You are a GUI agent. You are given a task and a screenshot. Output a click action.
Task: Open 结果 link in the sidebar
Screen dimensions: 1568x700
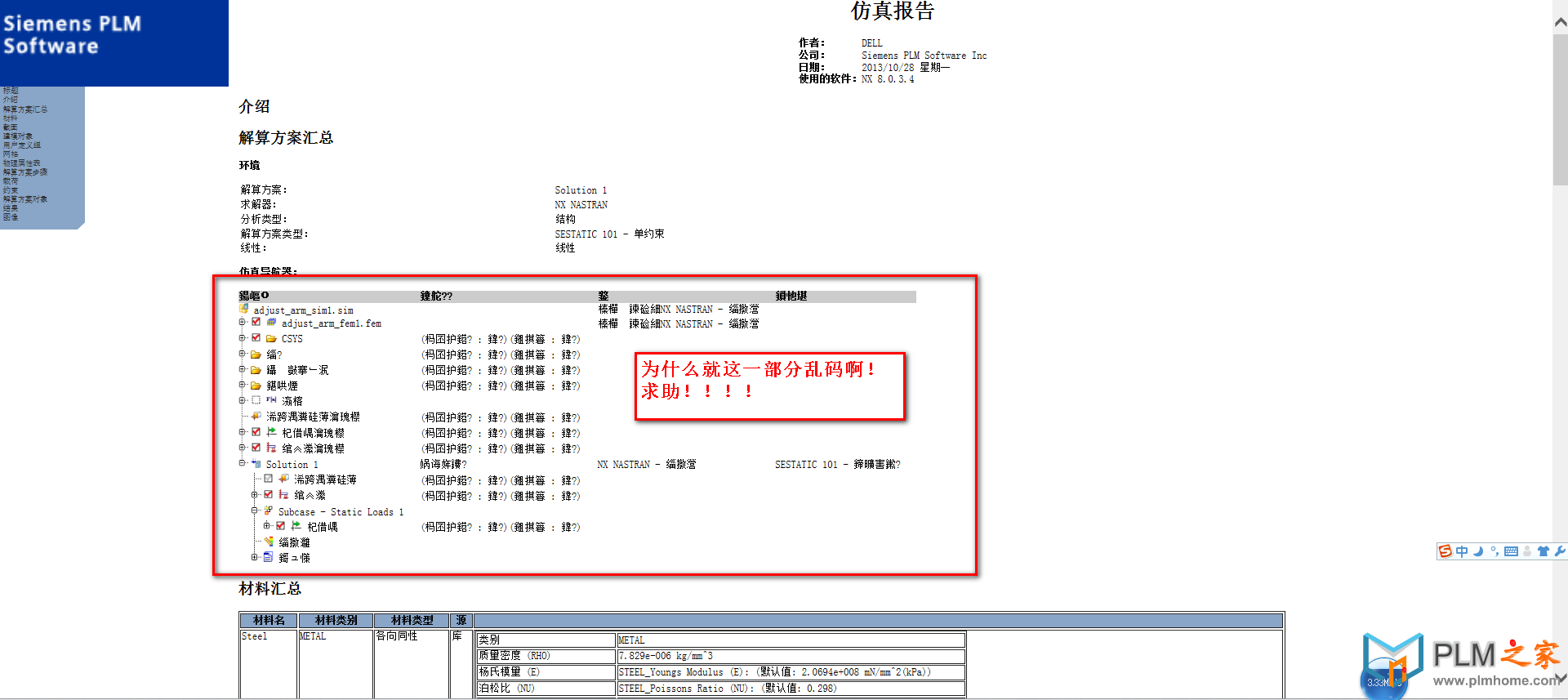pyautogui.click(x=10, y=207)
